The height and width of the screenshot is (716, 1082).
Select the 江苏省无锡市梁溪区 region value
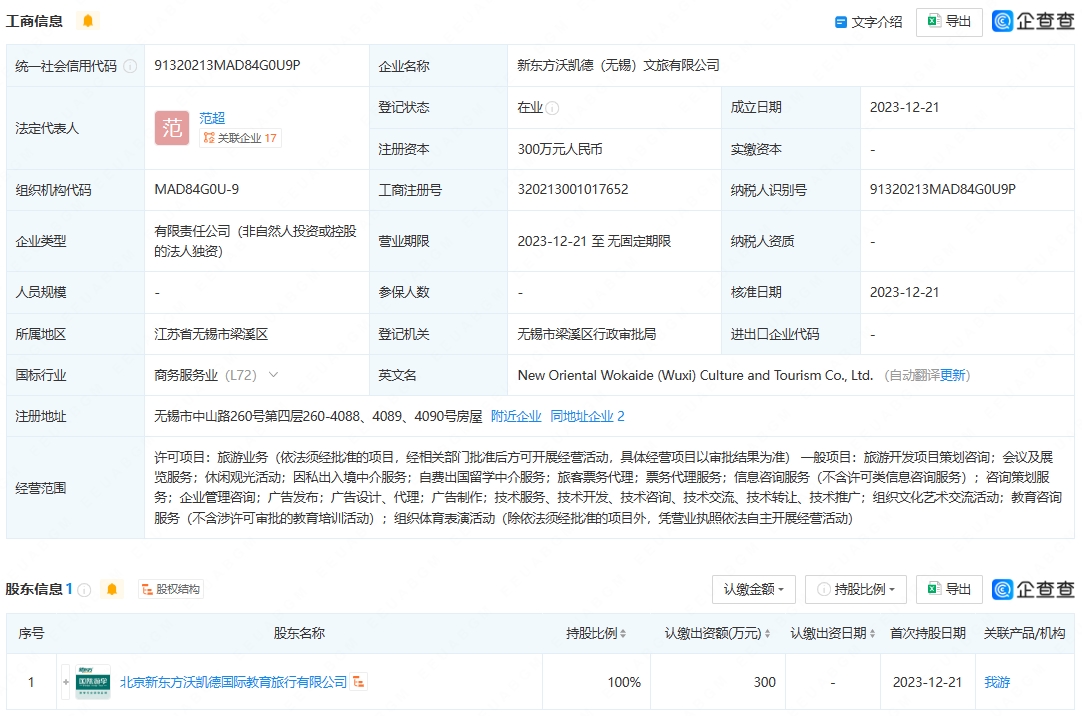(x=210, y=335)
